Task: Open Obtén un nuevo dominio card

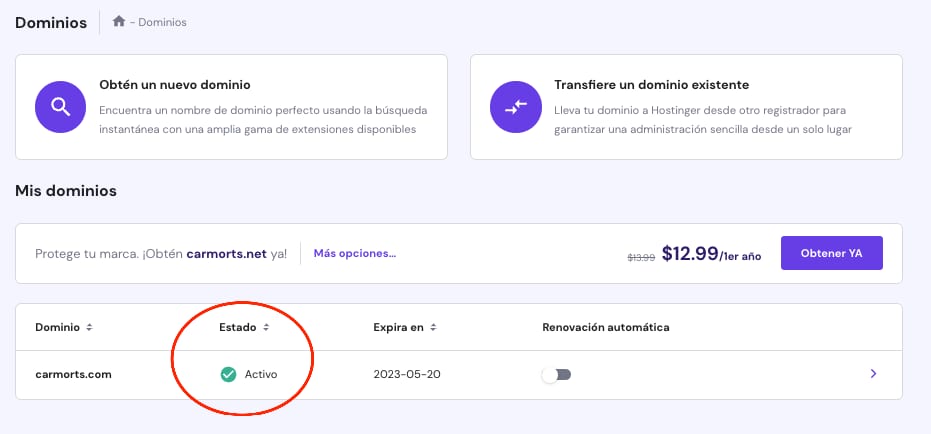Action: (230, 107)
